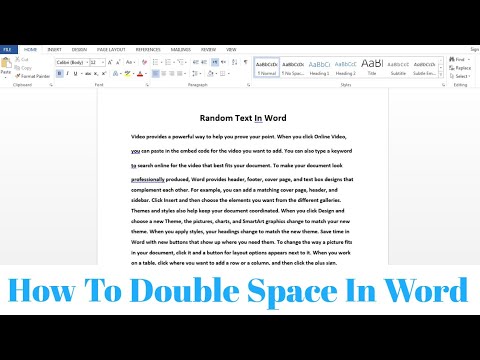This screenshot has width=480, height=360.
Task: Switch to the PAGE LAYOUT tab
Action: 111,49
